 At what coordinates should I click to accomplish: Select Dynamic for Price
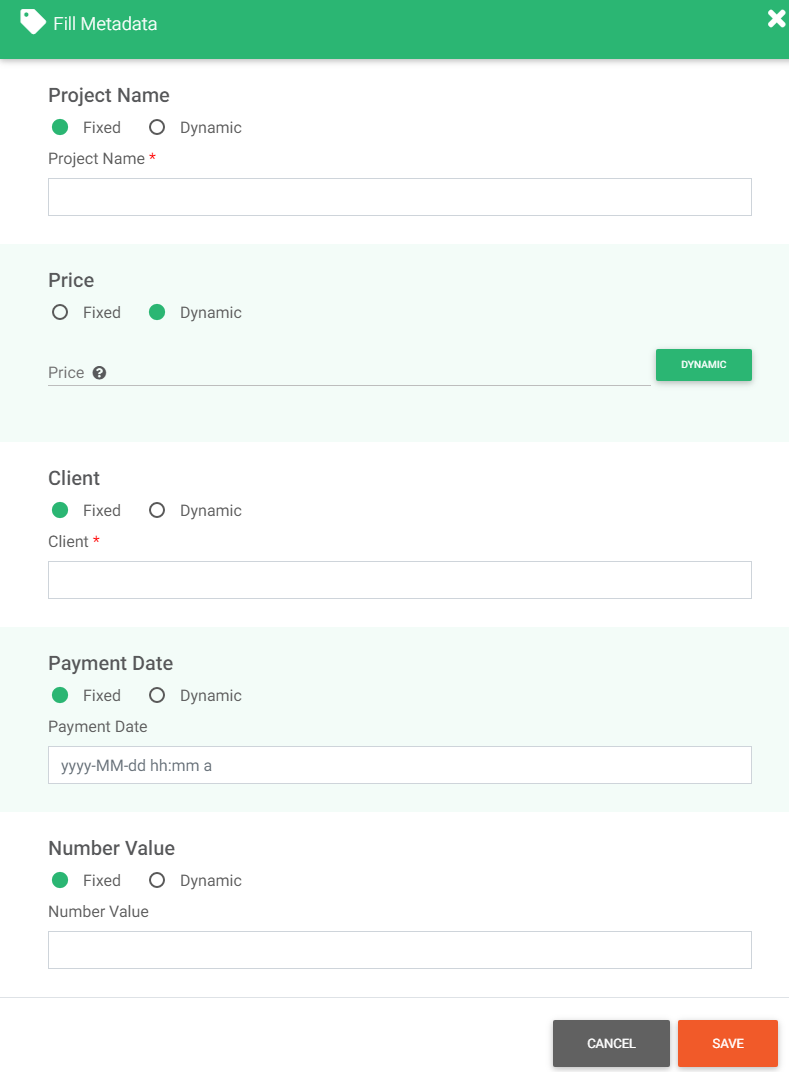(x=157, y=312)
